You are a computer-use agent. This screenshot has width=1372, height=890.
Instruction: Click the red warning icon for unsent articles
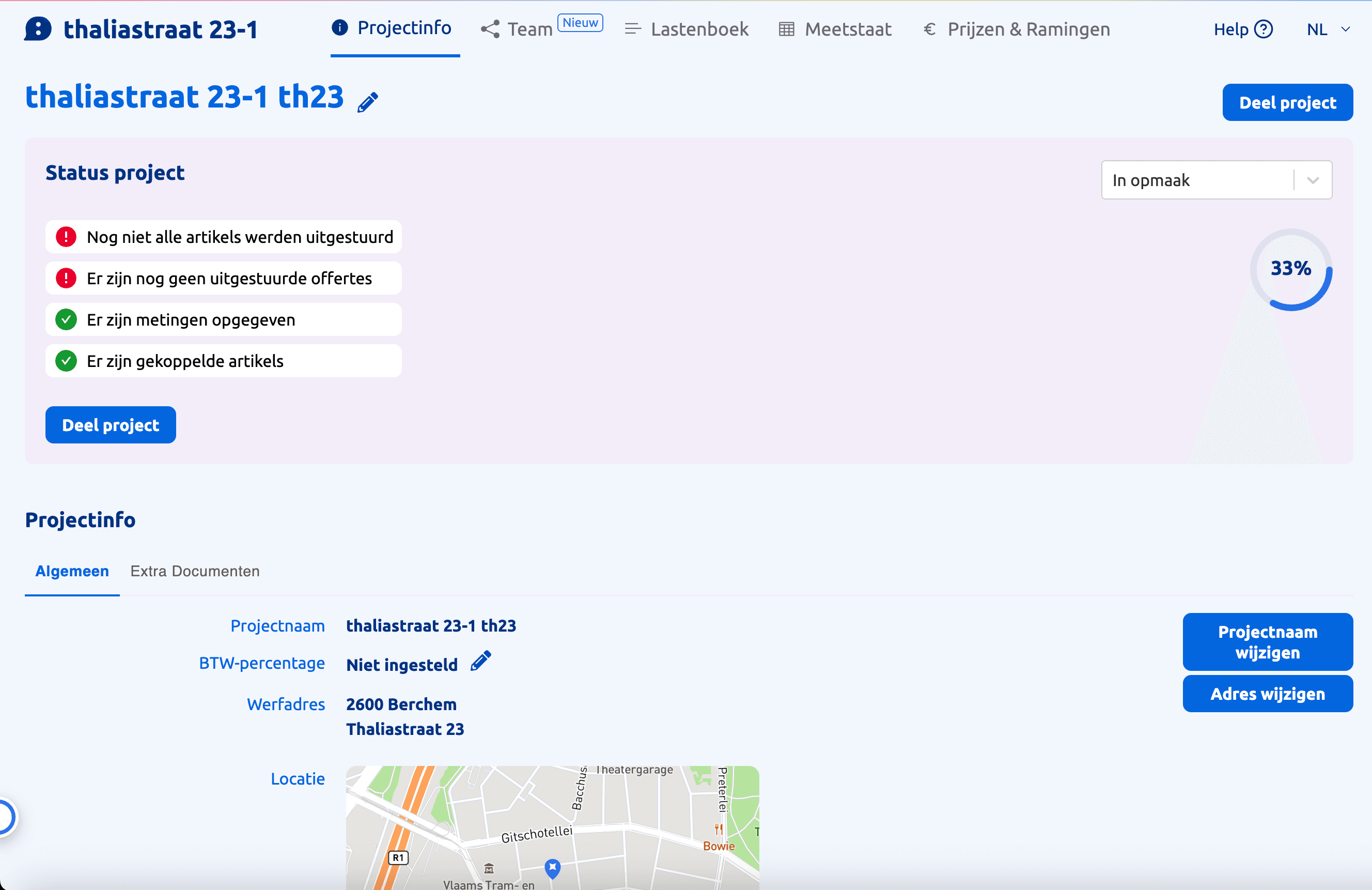(66, 237)
